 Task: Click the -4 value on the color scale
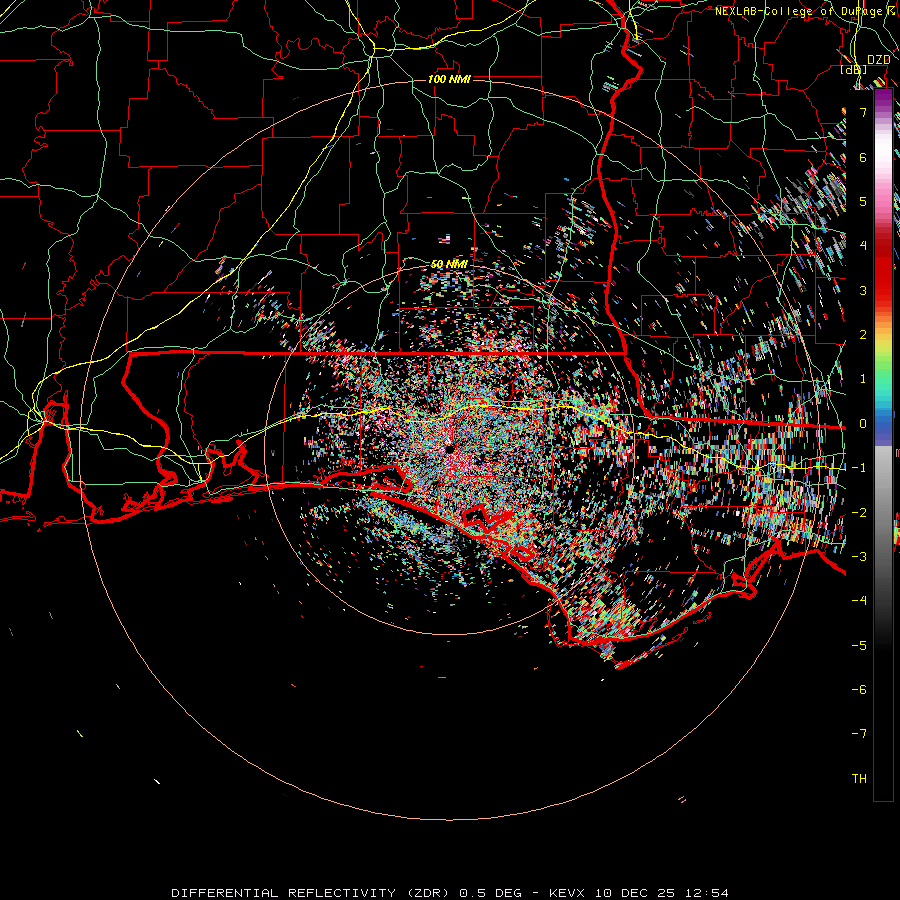tap(859, 601)
